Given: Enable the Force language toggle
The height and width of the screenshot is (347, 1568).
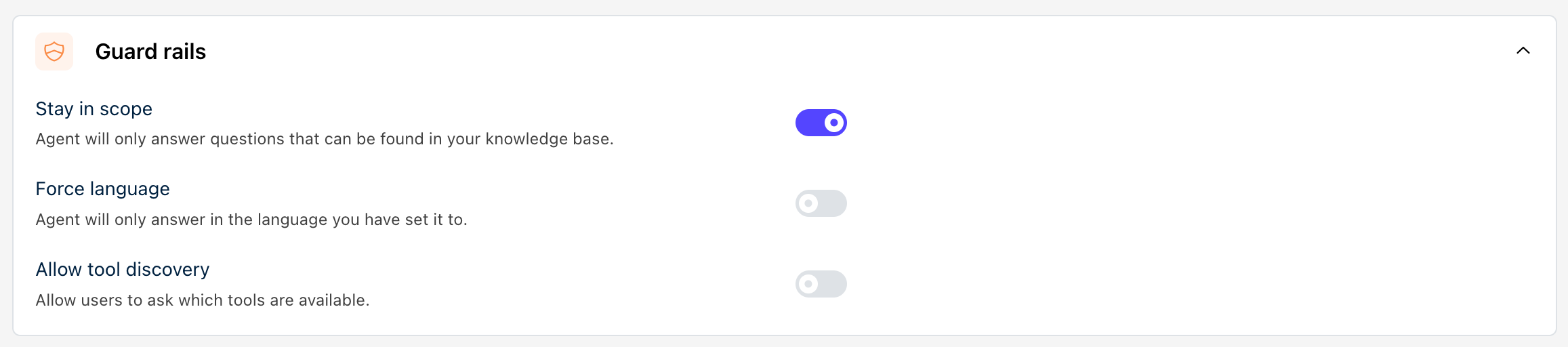Looking at the screenshot, I should 821,203.
